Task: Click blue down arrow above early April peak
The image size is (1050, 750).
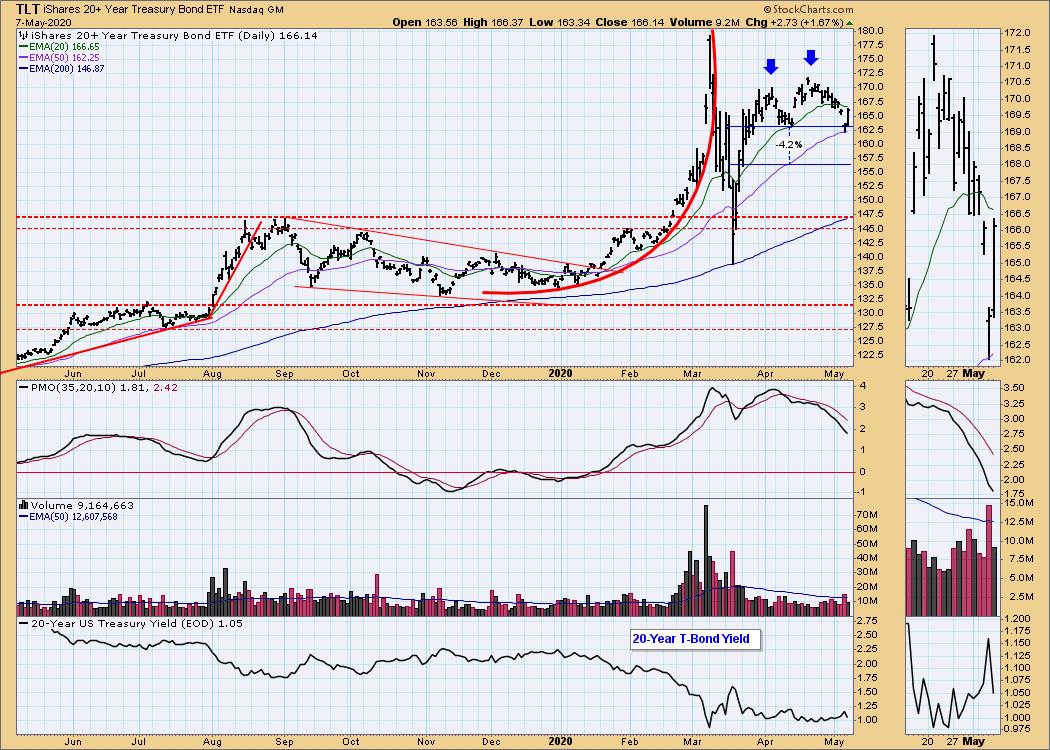Action: 771,66
